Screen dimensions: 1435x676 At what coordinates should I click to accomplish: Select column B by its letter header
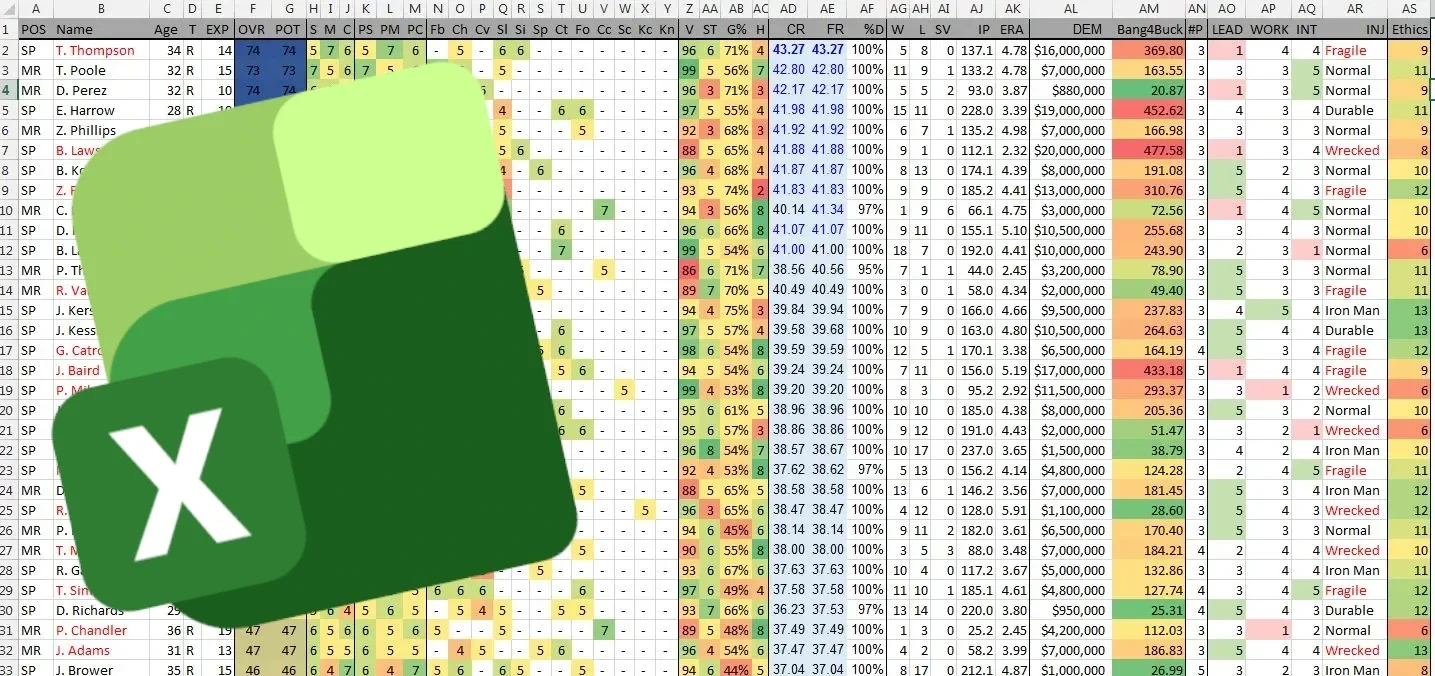(x=101, y=9)
